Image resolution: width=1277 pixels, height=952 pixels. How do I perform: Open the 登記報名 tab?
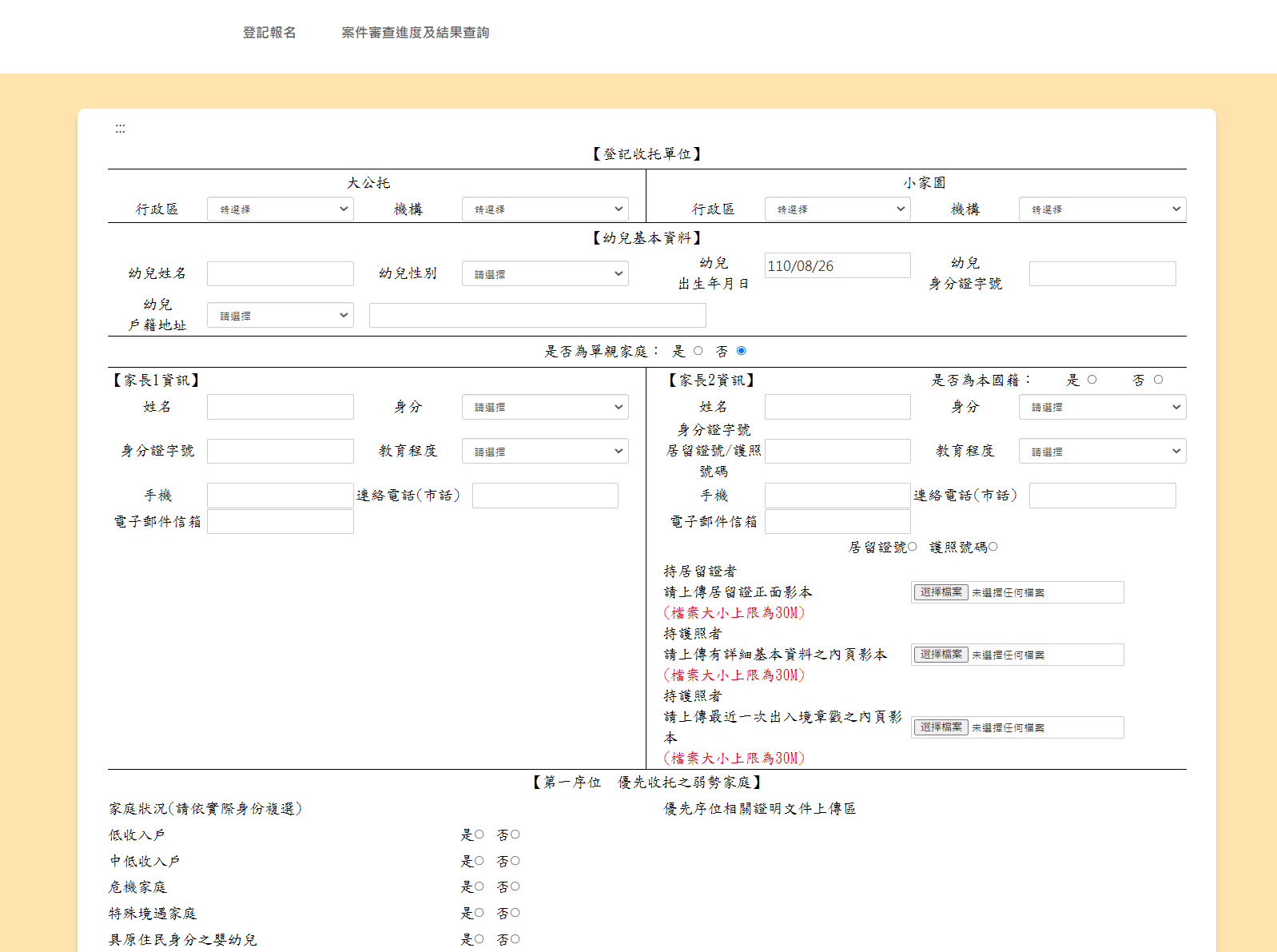tap(269, 33)
